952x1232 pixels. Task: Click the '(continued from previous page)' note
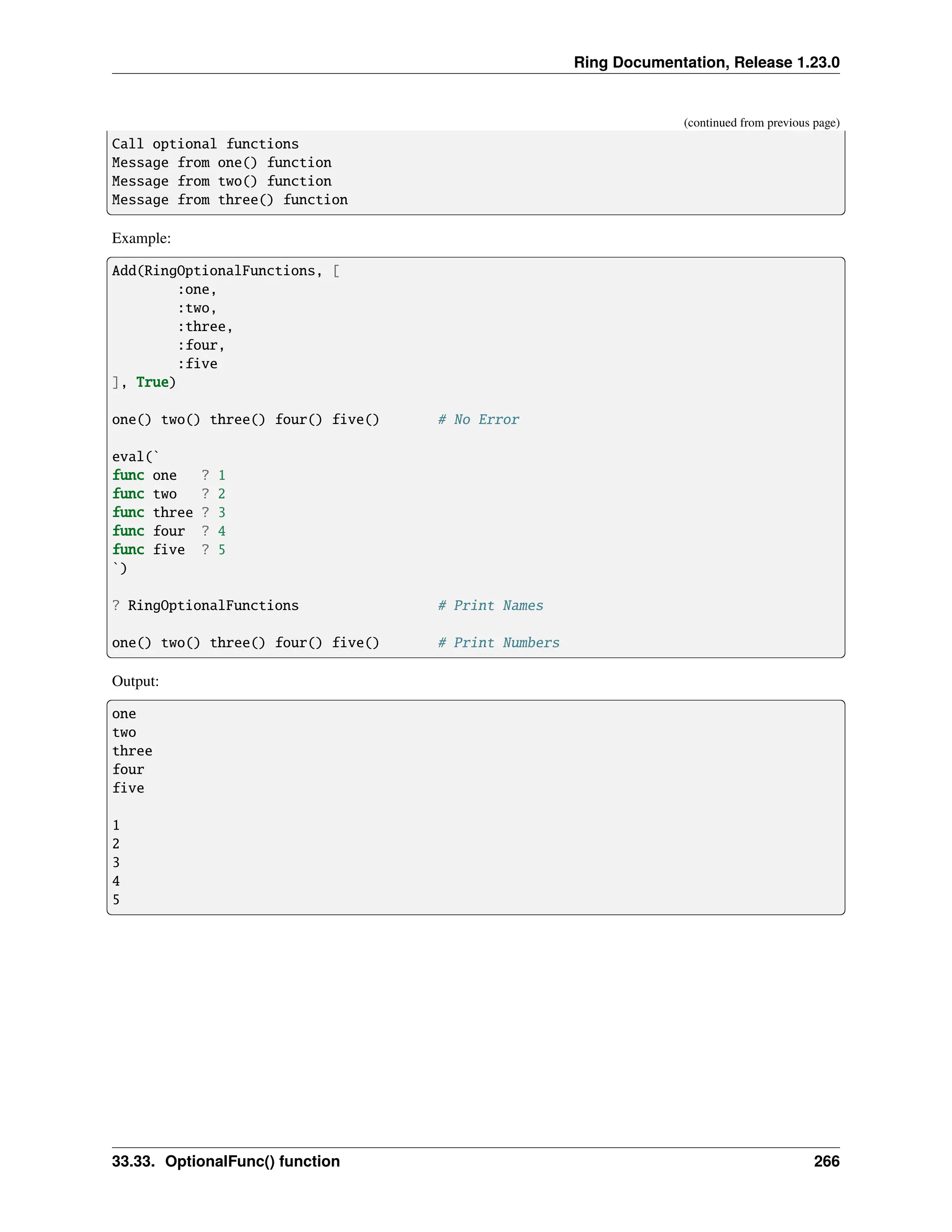coord(761,122)
